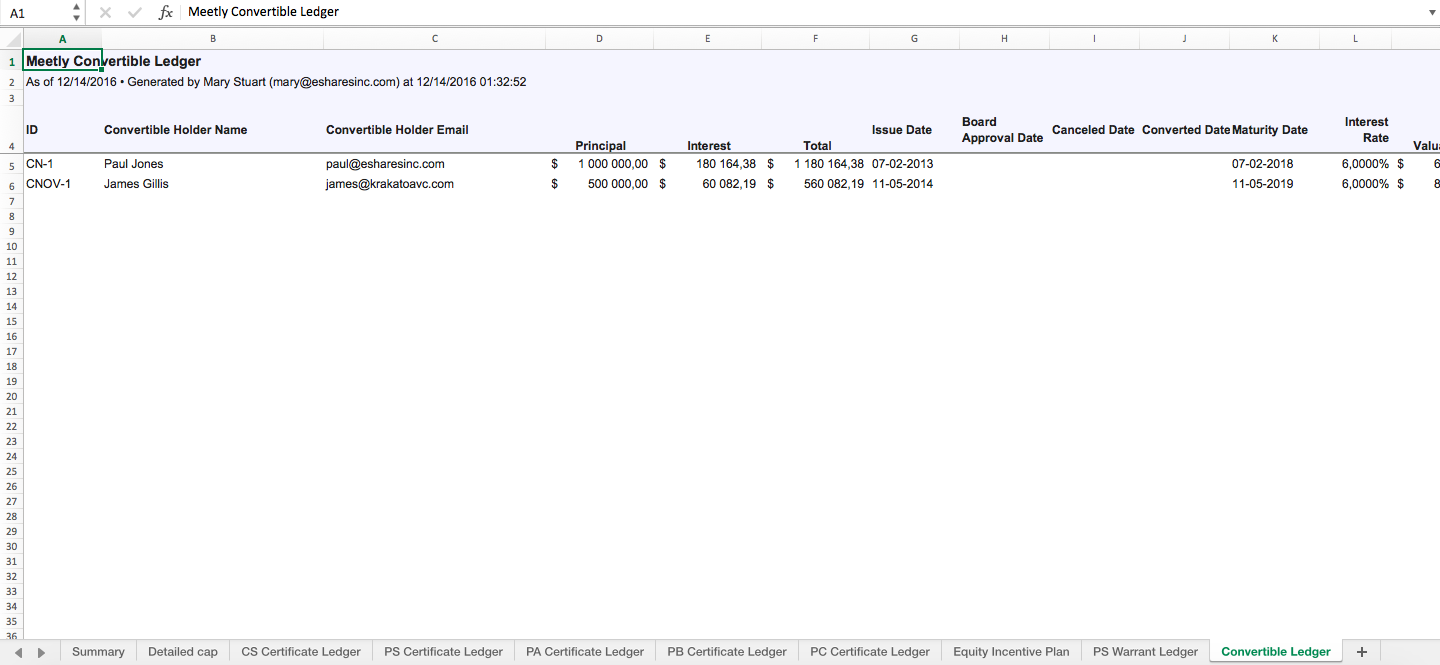Click the 'Converted Date' heading cell
The width and height of the screenshot is (1440, 665).
[1184, 129]
